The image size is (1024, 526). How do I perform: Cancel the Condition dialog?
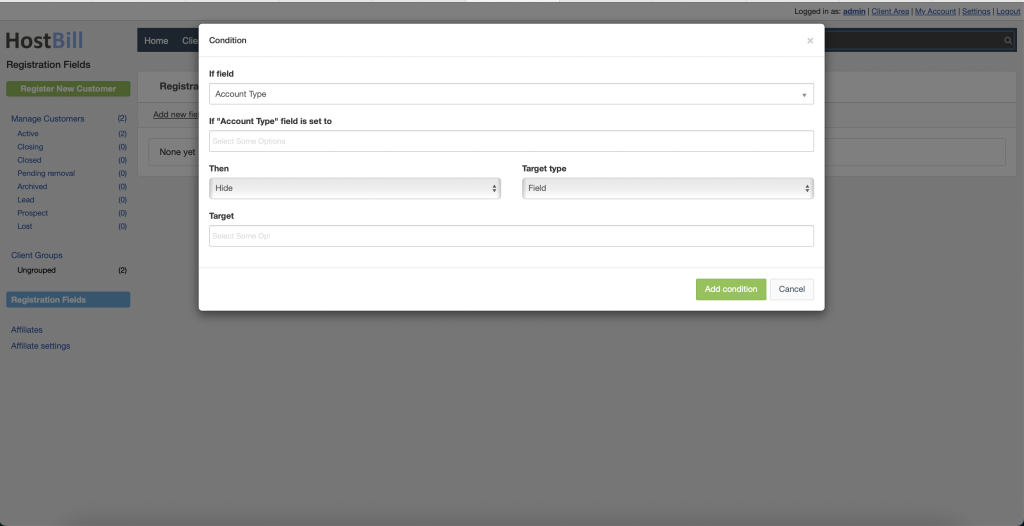tap(791, 289)
